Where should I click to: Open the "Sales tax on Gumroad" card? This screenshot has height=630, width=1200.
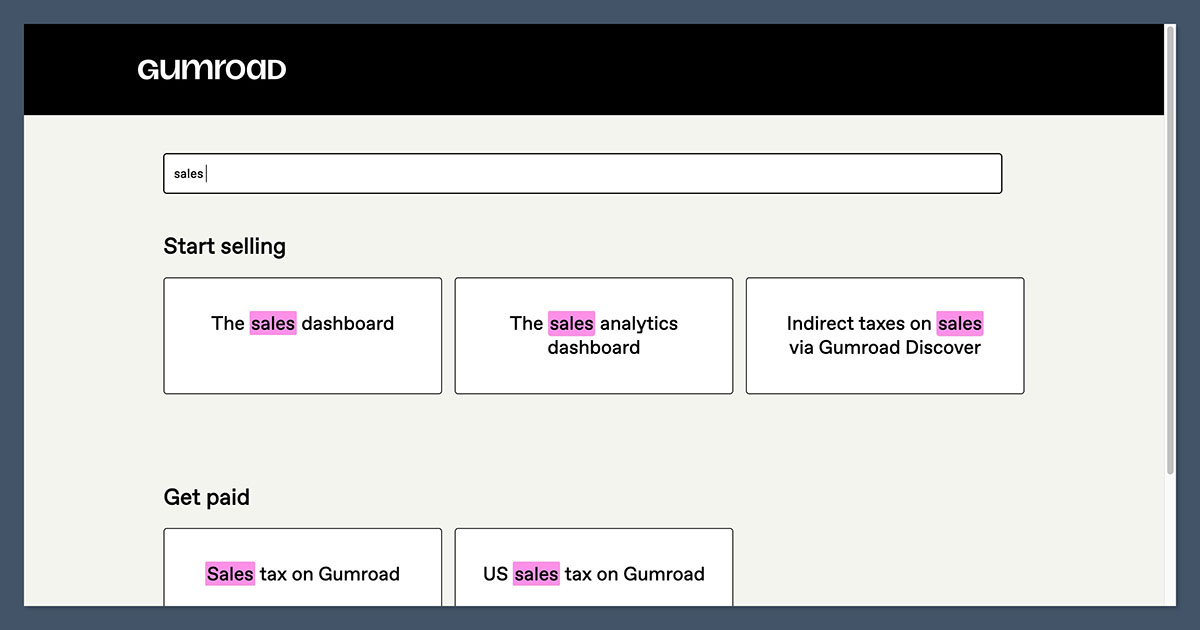[x=302, y=567]
